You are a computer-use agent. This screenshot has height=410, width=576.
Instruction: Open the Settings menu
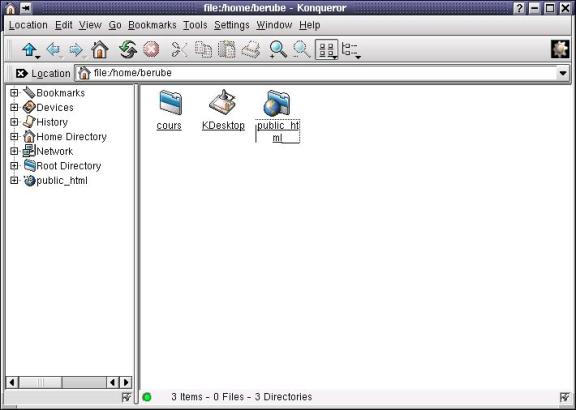pyautogui.click(x=232, y=25)
